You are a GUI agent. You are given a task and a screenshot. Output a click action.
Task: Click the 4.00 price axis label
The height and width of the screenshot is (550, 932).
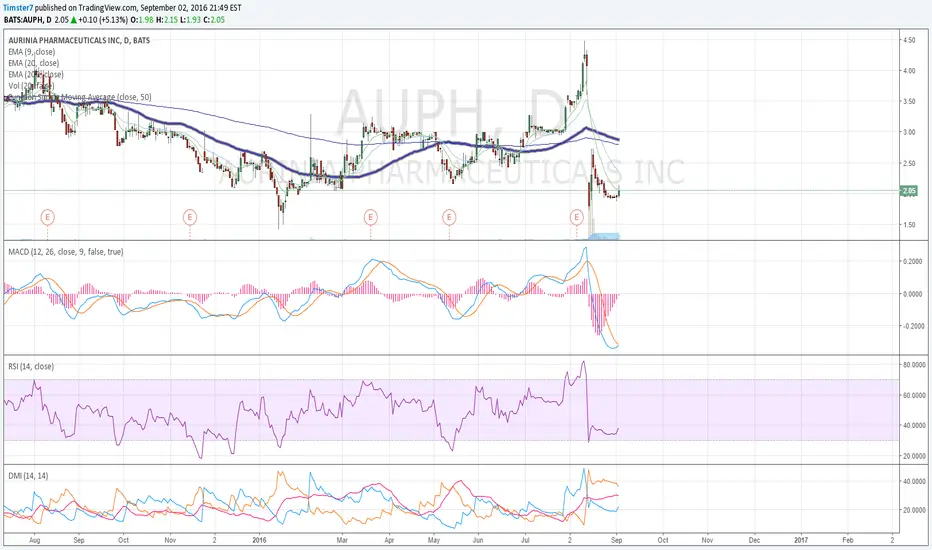pyautogui.click(x=909, y=71)
